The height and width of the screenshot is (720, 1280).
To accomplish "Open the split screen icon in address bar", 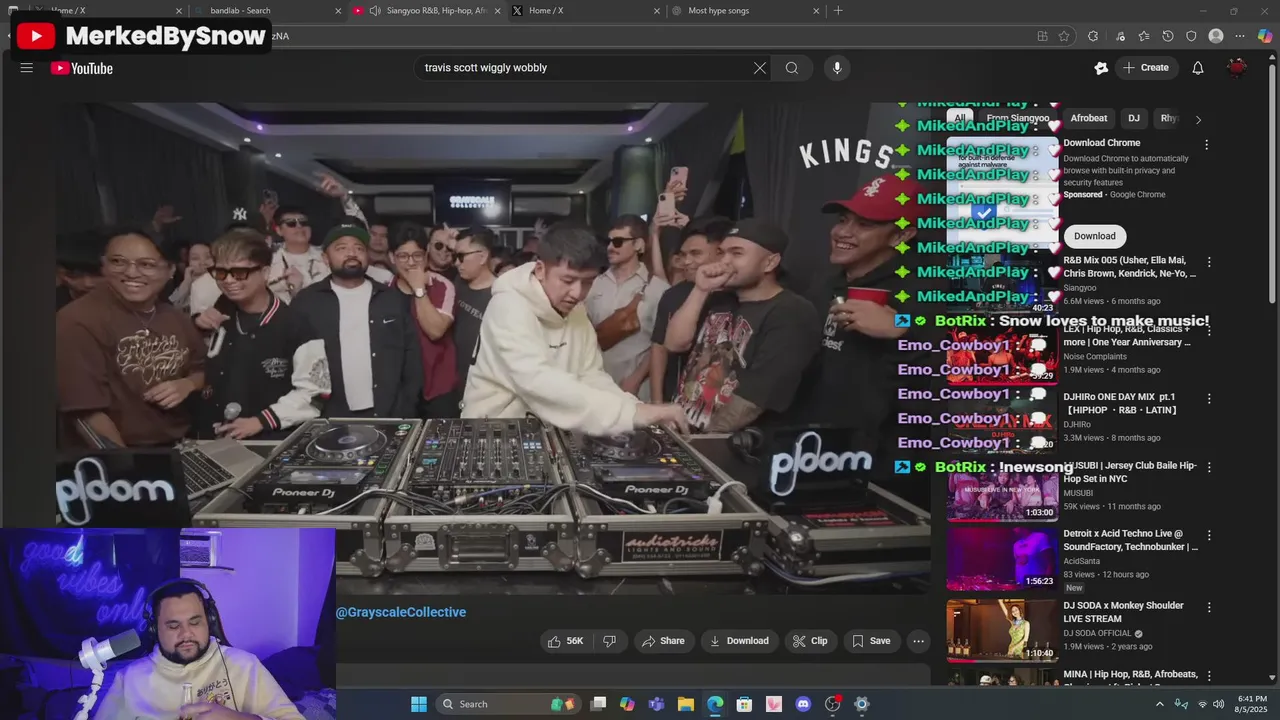I will point(1042,36).
